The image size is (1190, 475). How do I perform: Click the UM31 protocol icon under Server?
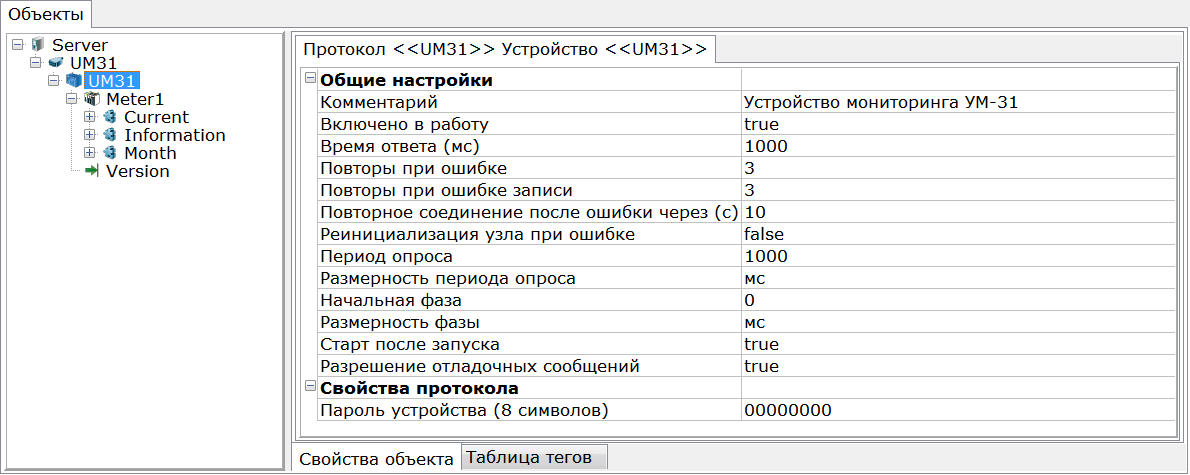pyautogui.click(x=55, y=63)
